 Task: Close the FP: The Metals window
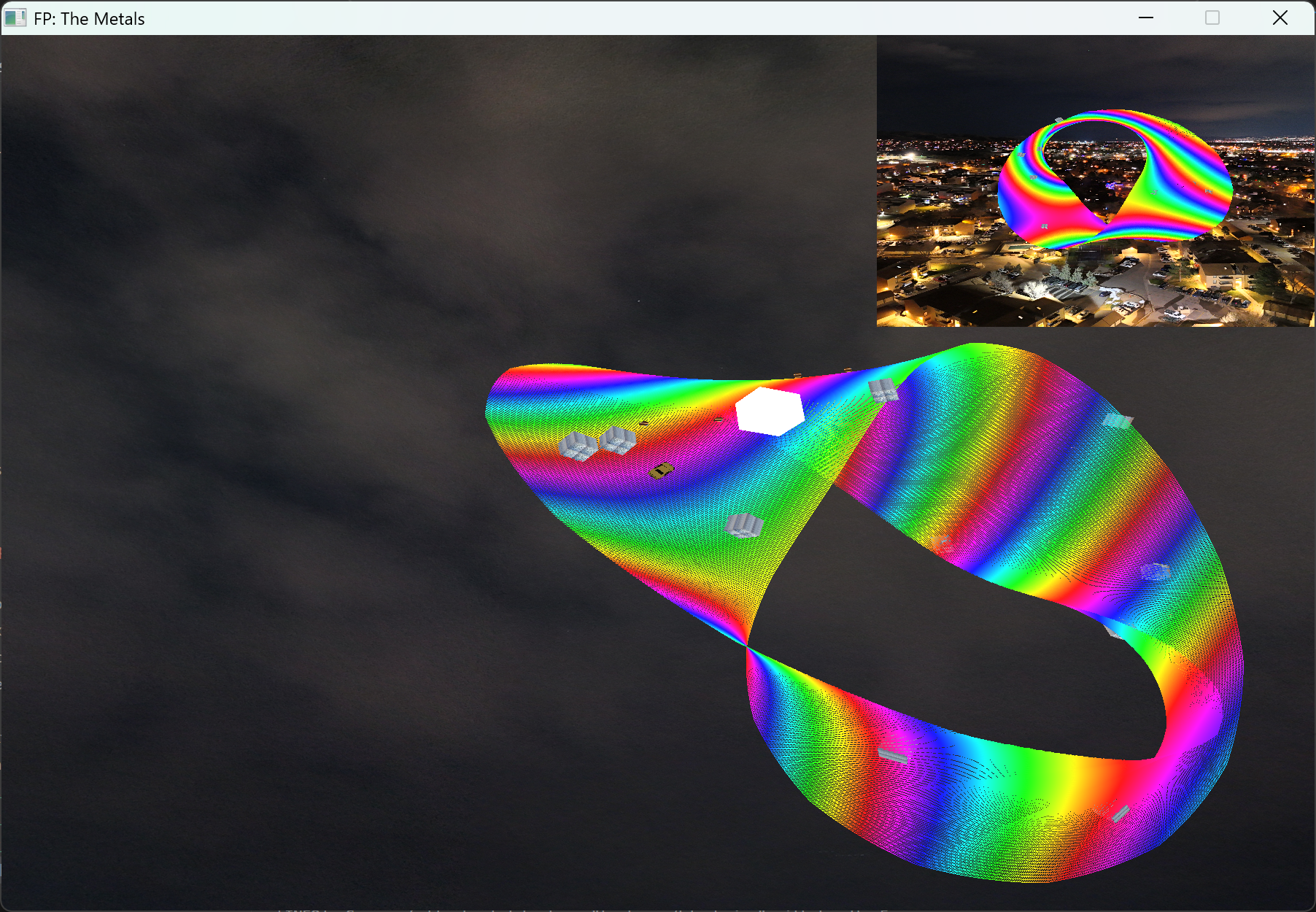pos(1280,18)
